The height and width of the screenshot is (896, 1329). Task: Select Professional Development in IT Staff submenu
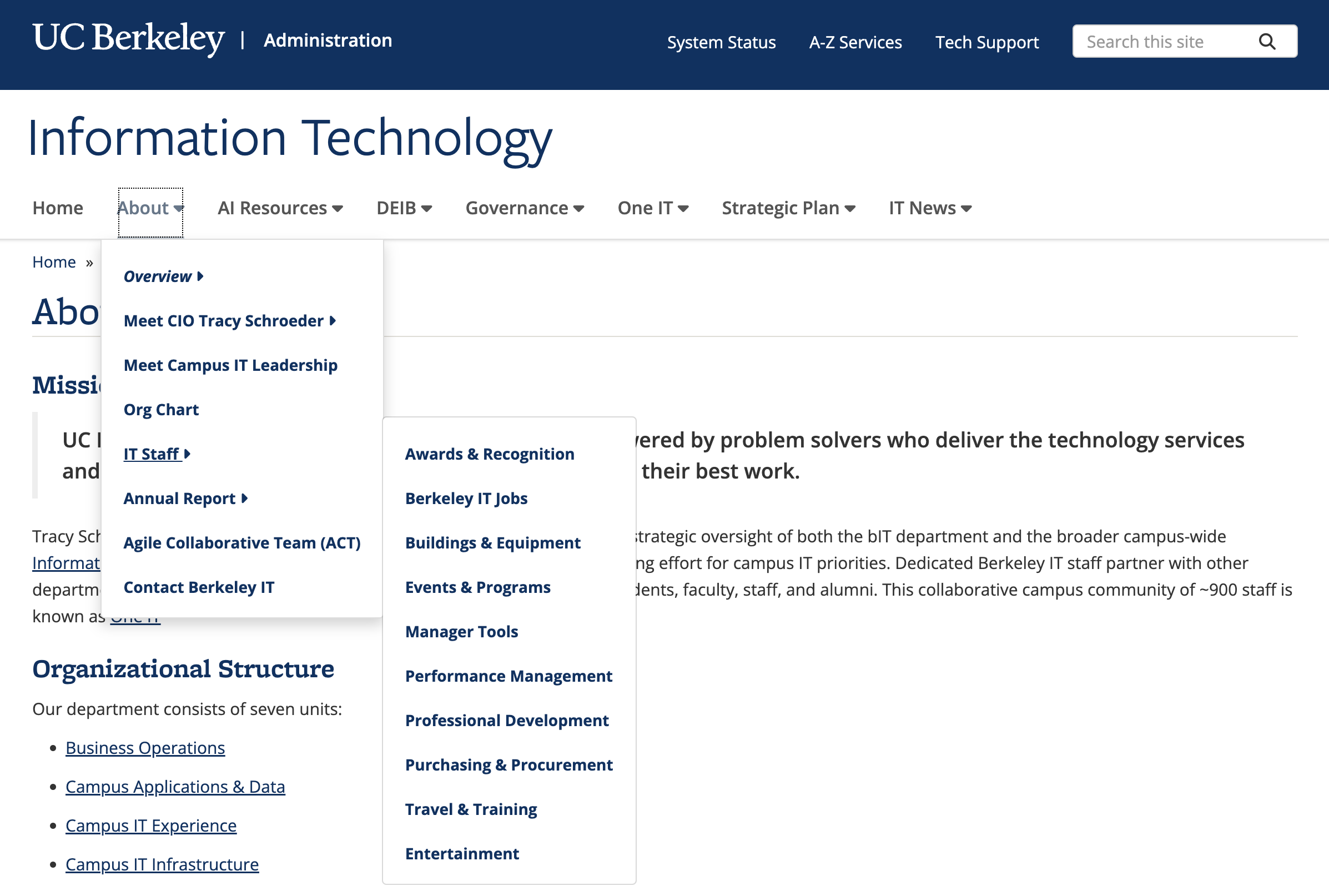506,720
